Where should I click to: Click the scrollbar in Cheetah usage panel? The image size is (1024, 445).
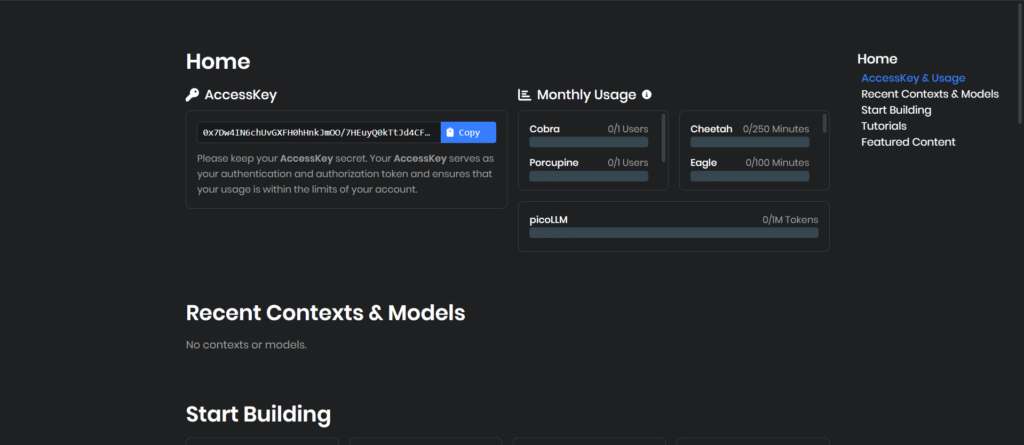[824, 123]
